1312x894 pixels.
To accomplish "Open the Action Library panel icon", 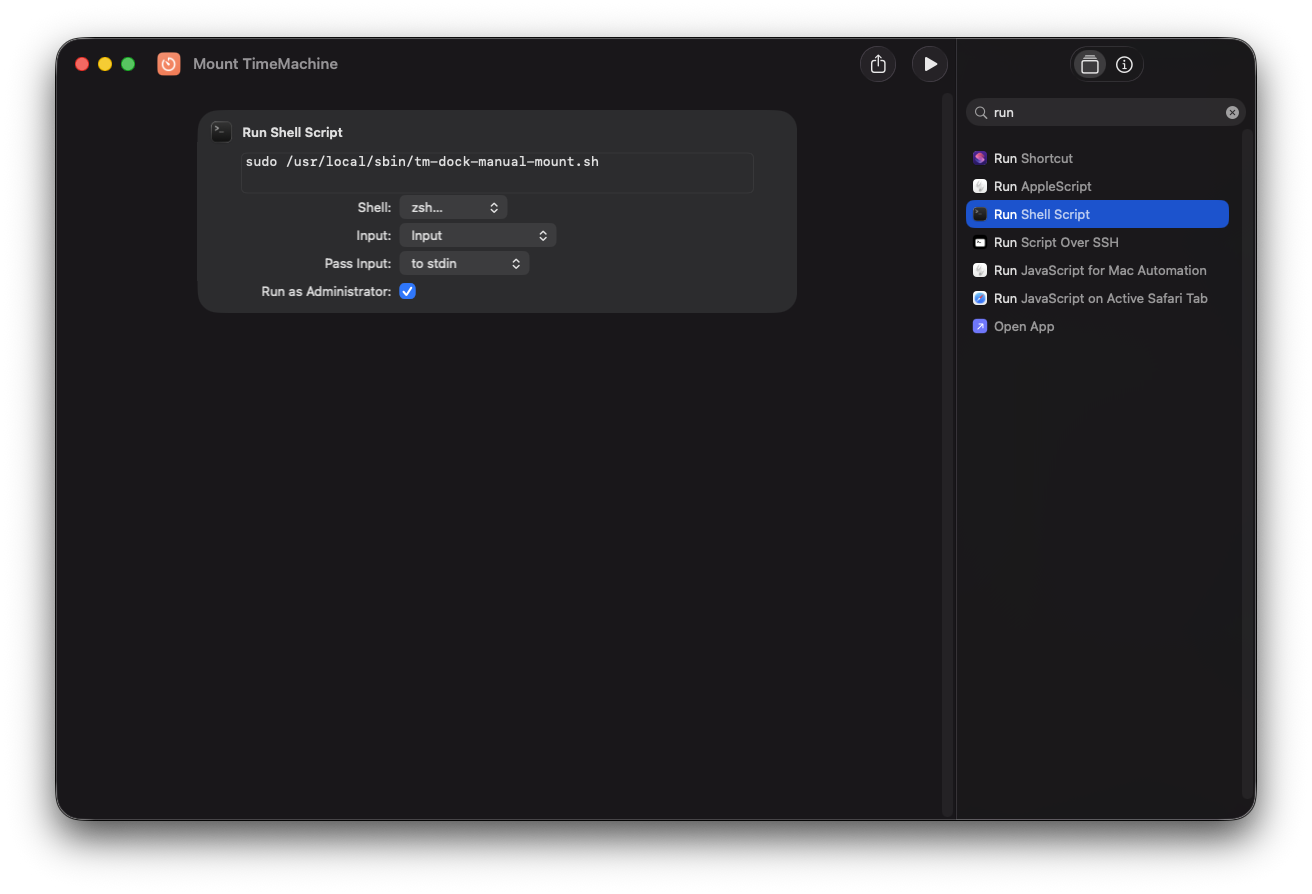I will (x=1090, y=65).
